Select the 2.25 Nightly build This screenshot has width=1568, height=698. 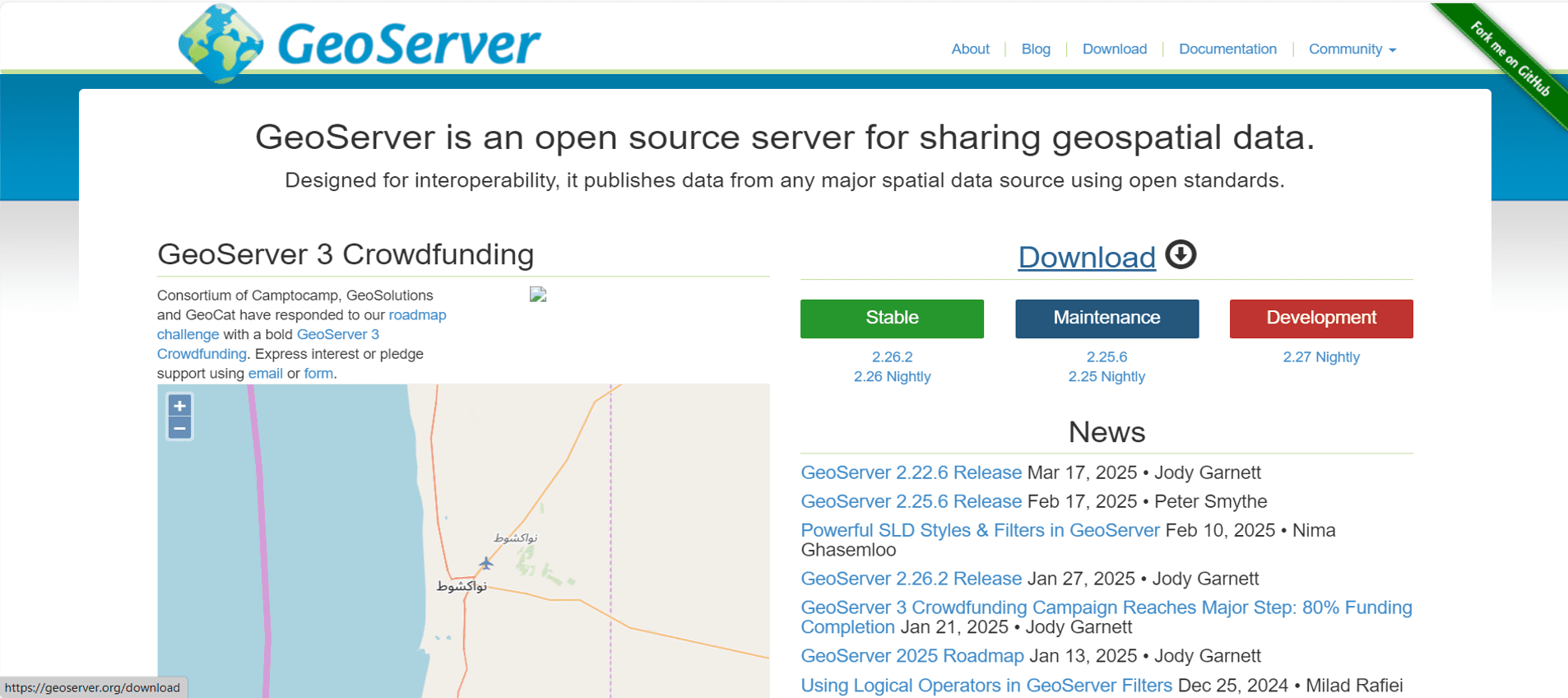coord(1106,377)
